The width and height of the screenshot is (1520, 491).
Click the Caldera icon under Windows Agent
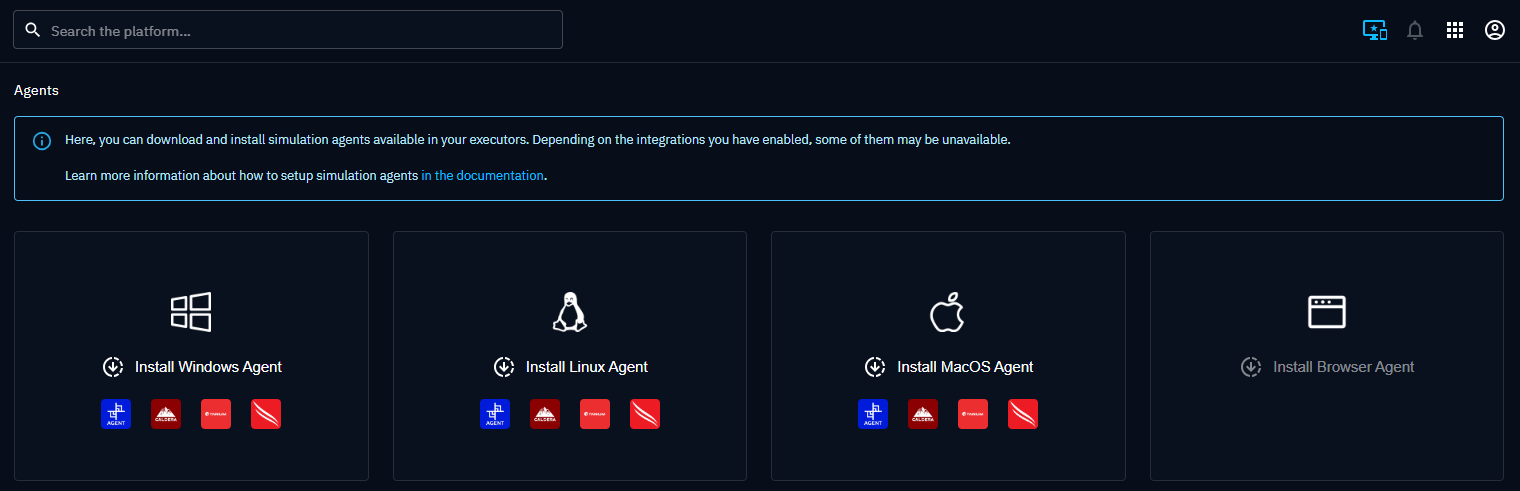166,414
